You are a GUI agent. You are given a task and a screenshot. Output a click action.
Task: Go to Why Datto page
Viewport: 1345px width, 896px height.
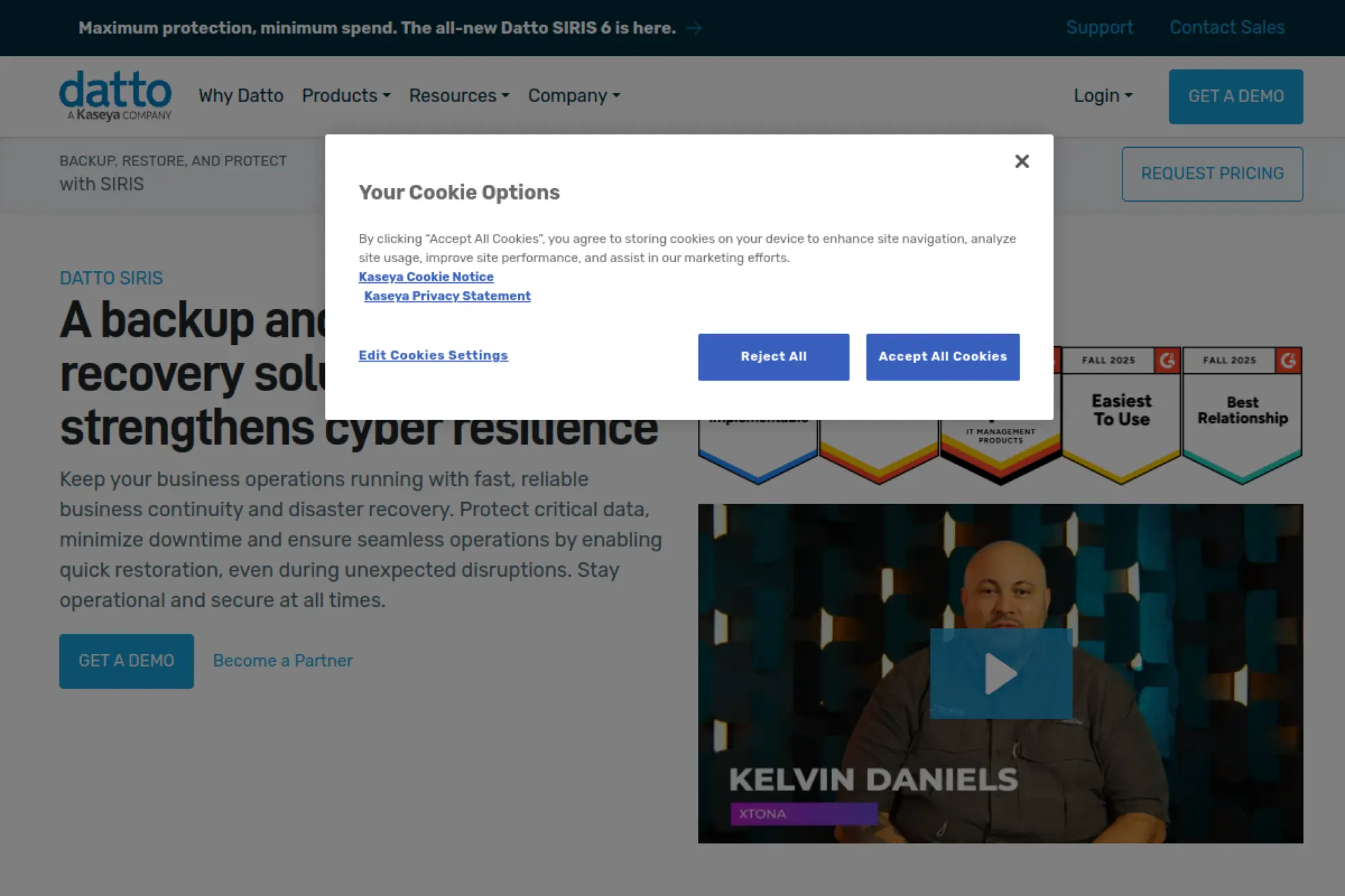click(x=241, y=95)
